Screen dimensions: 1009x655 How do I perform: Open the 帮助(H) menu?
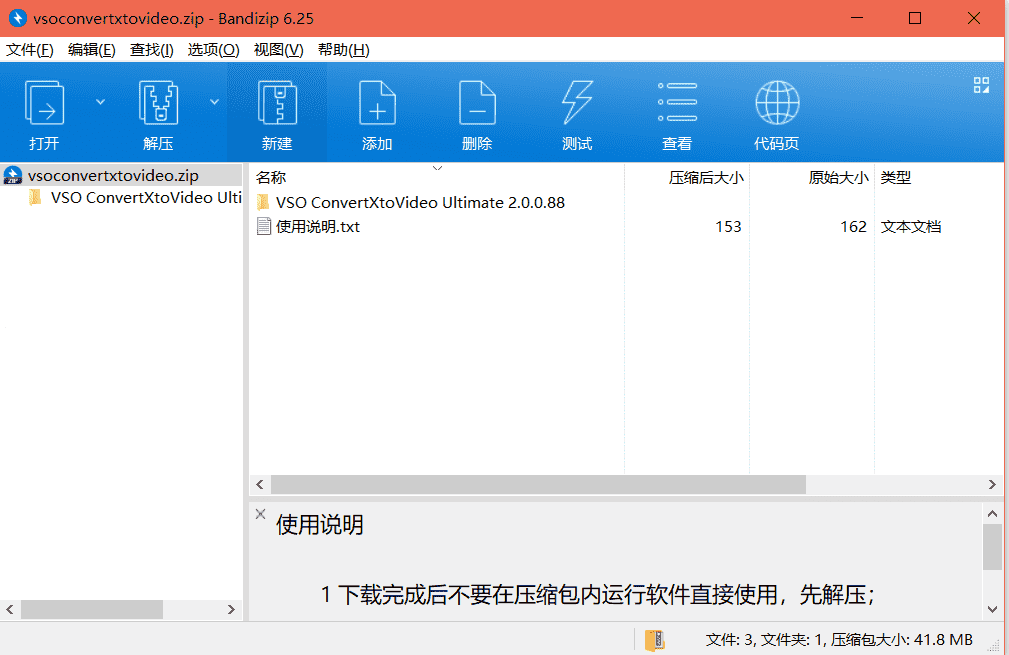(344, 50)
